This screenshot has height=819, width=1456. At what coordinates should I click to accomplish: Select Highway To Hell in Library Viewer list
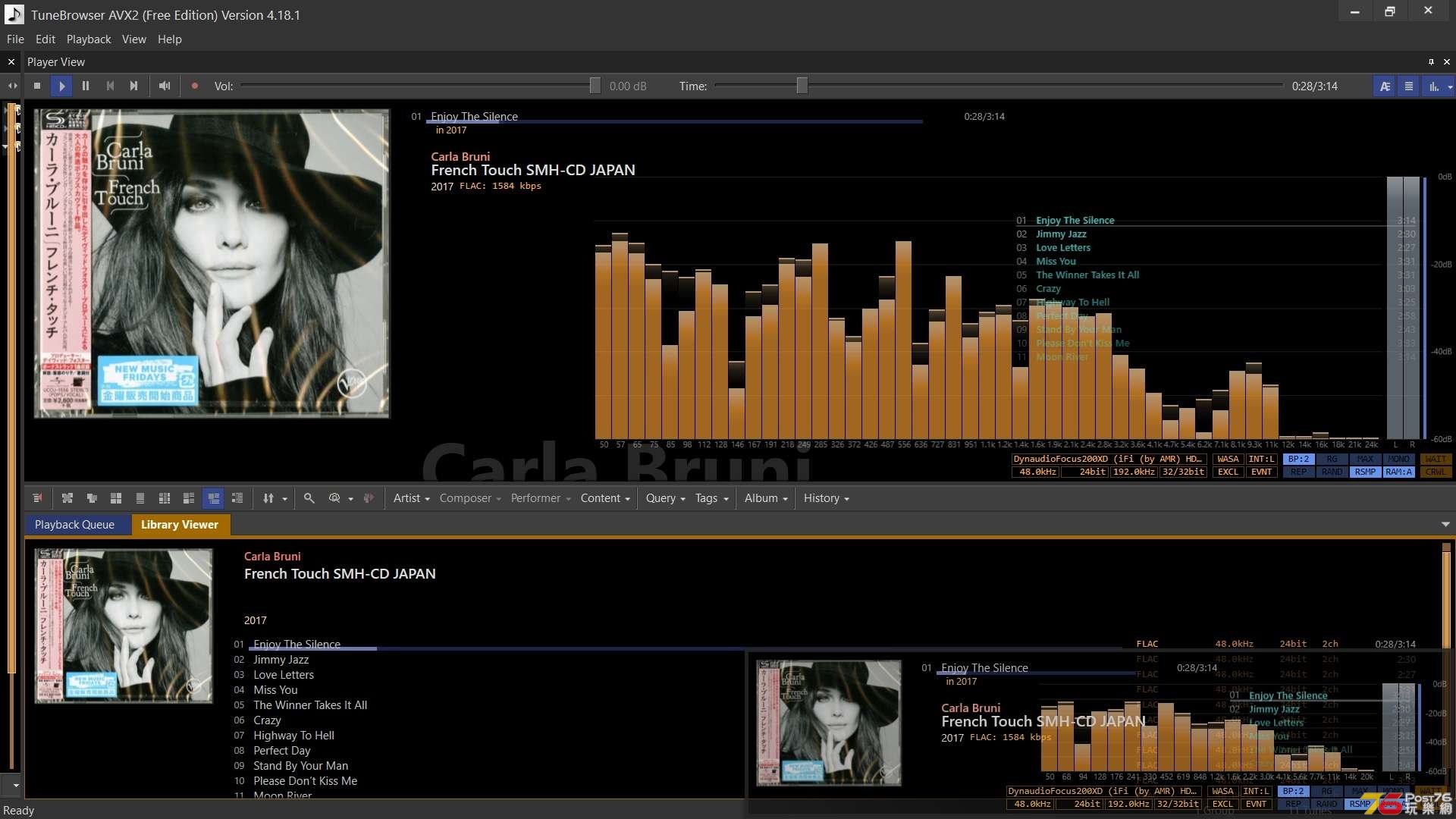tap(293, 736)
